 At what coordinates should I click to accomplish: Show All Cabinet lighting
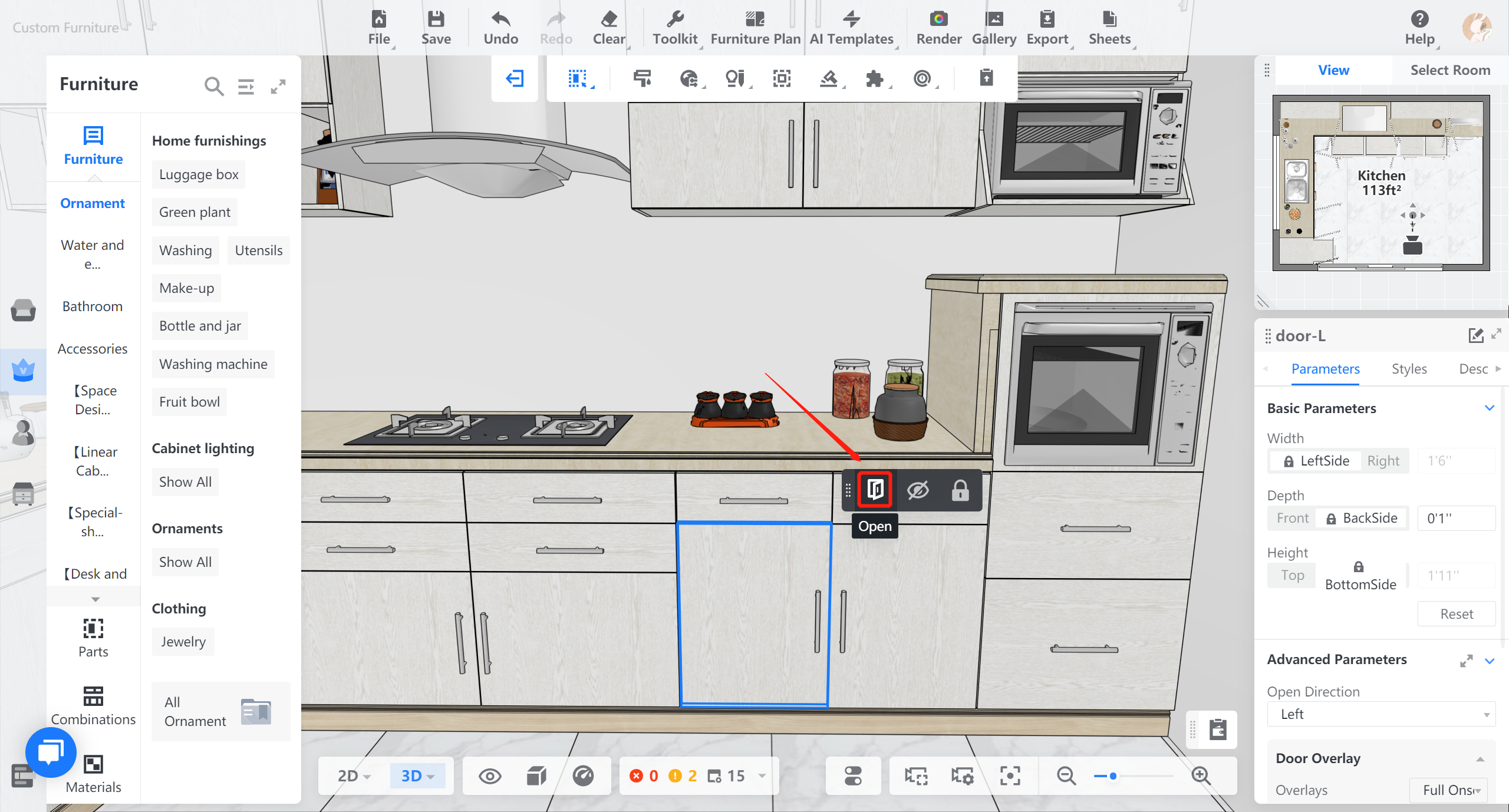pyautogui.click(x=185, y=482)
